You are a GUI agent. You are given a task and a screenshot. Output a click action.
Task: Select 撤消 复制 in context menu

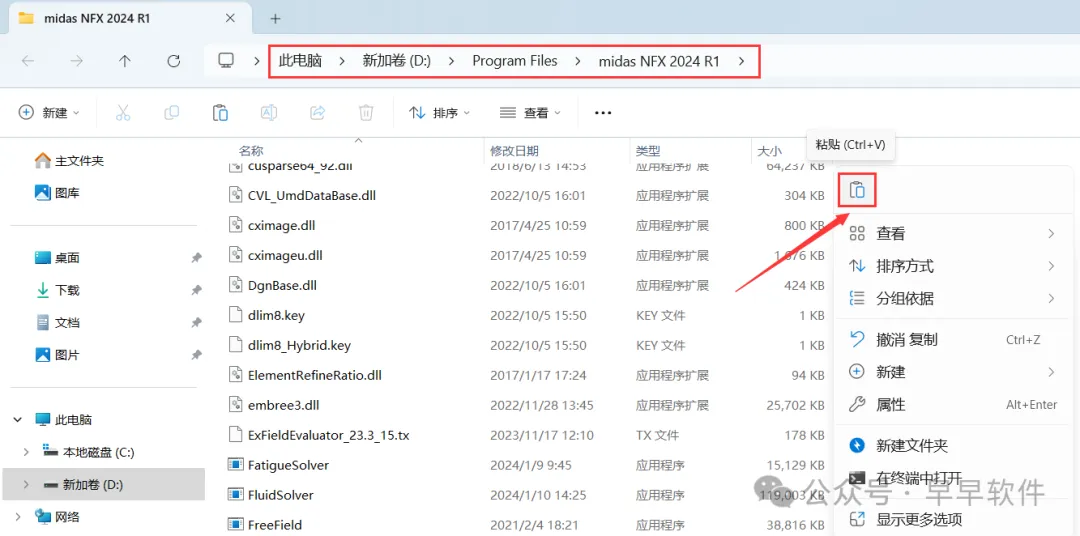(953, 339)
